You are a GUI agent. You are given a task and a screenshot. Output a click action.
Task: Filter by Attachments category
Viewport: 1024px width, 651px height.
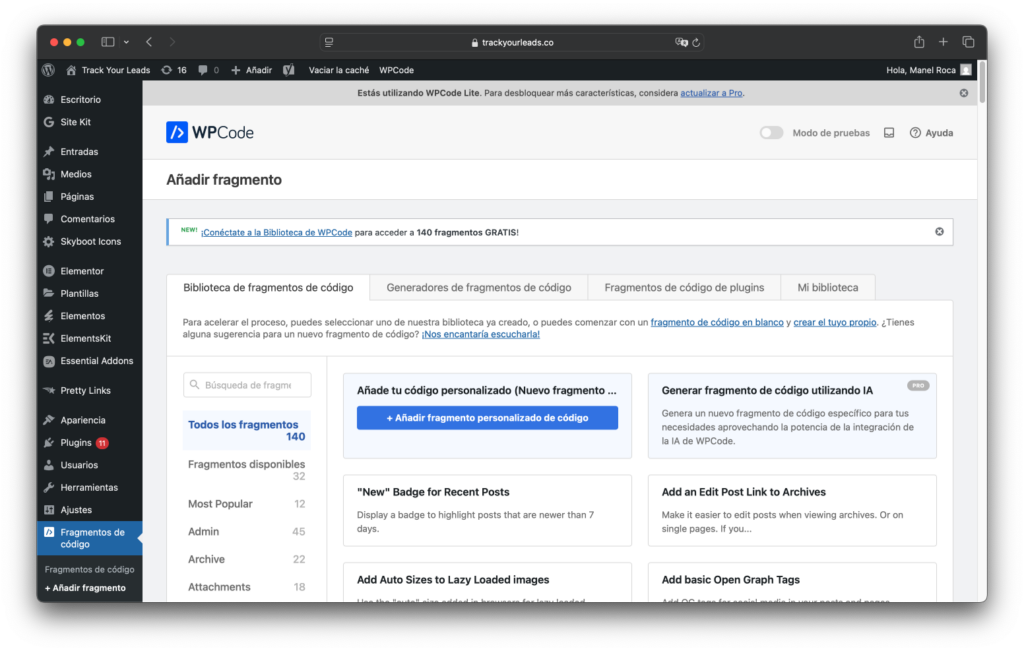pos(247,587)
